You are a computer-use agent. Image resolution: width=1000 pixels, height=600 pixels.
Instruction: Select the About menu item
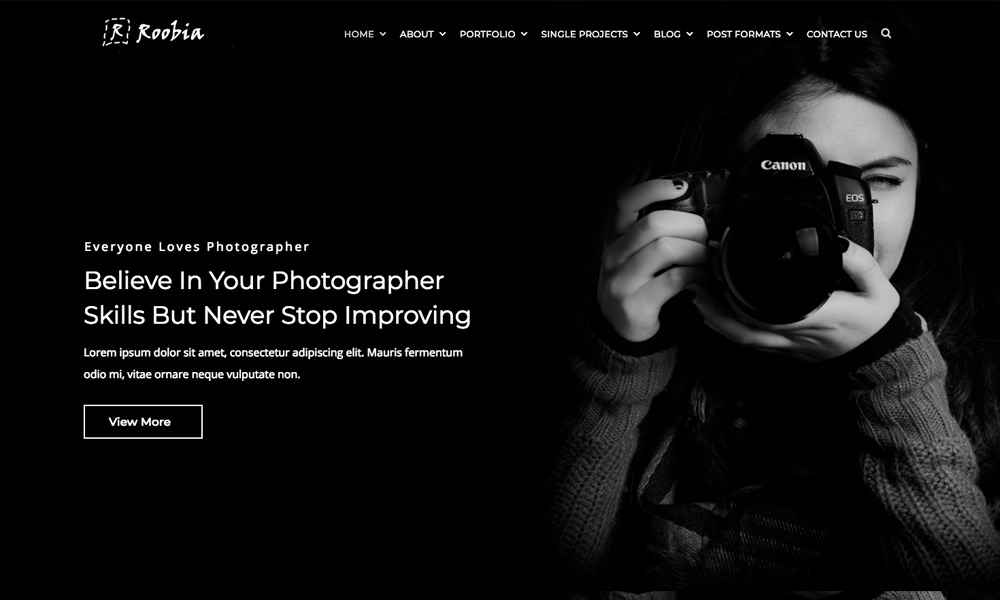point(416,34)
